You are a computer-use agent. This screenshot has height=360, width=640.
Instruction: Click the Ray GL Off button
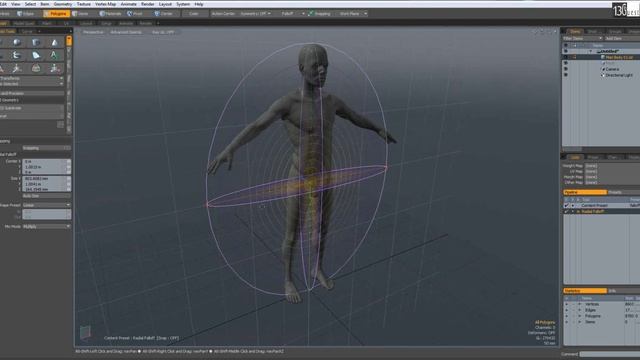click(163, 32)
